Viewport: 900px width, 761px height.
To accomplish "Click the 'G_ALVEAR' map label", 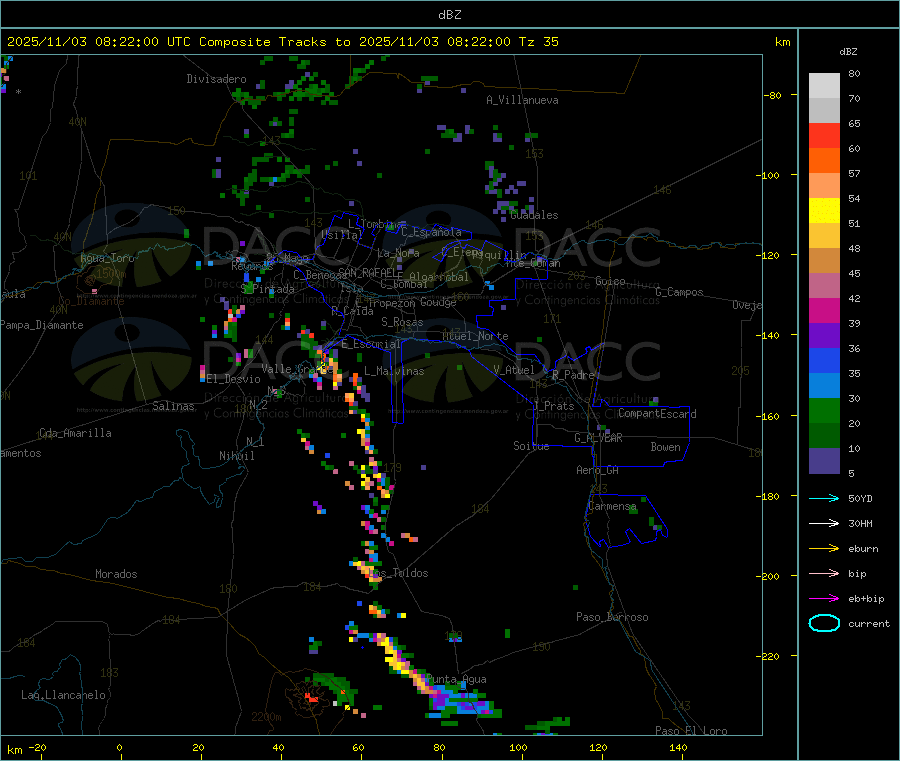I will pyautogui.click(x=598, y=438).
